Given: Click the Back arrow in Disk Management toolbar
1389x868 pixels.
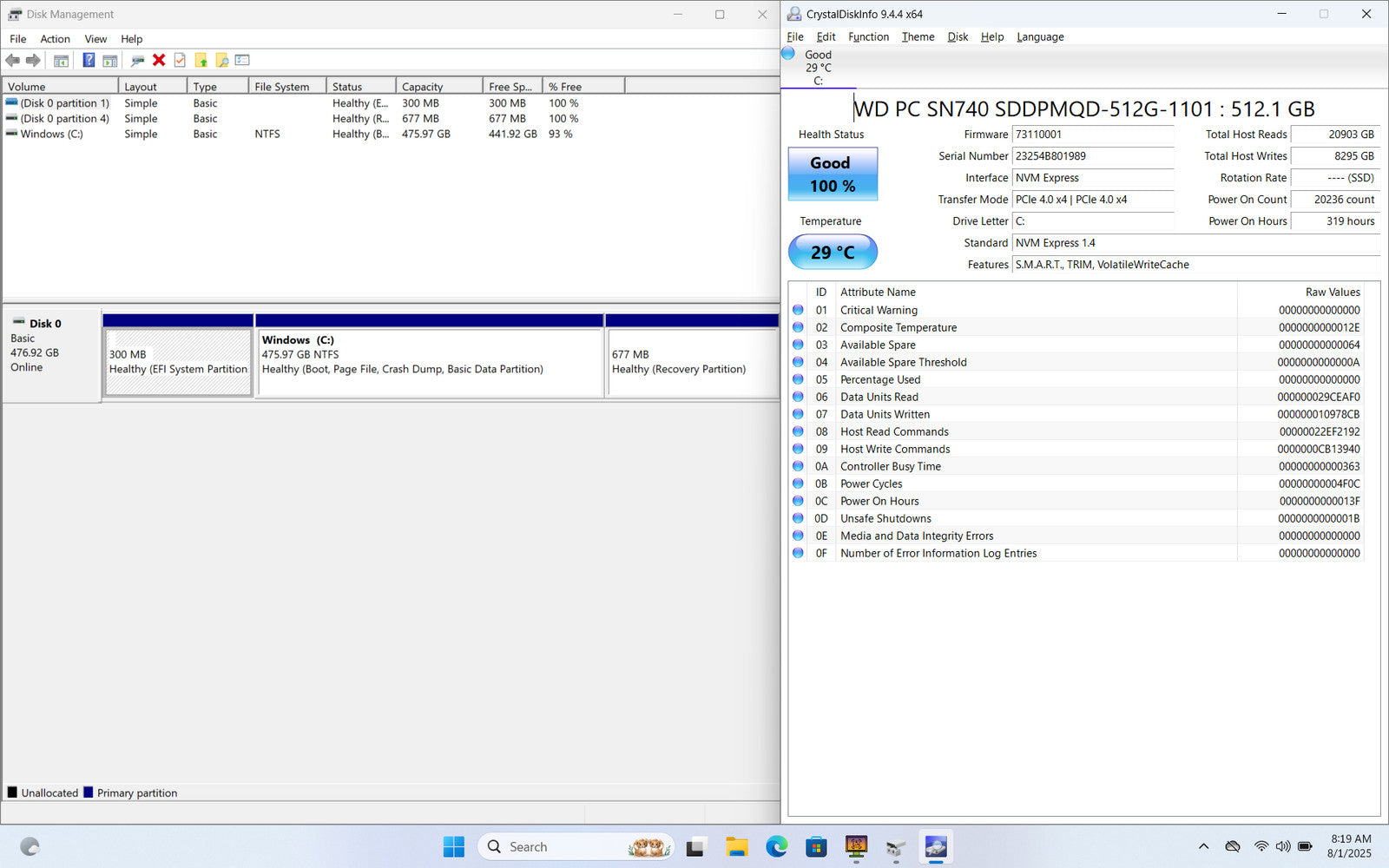Looking at the screenshot, I should point(12,61).
